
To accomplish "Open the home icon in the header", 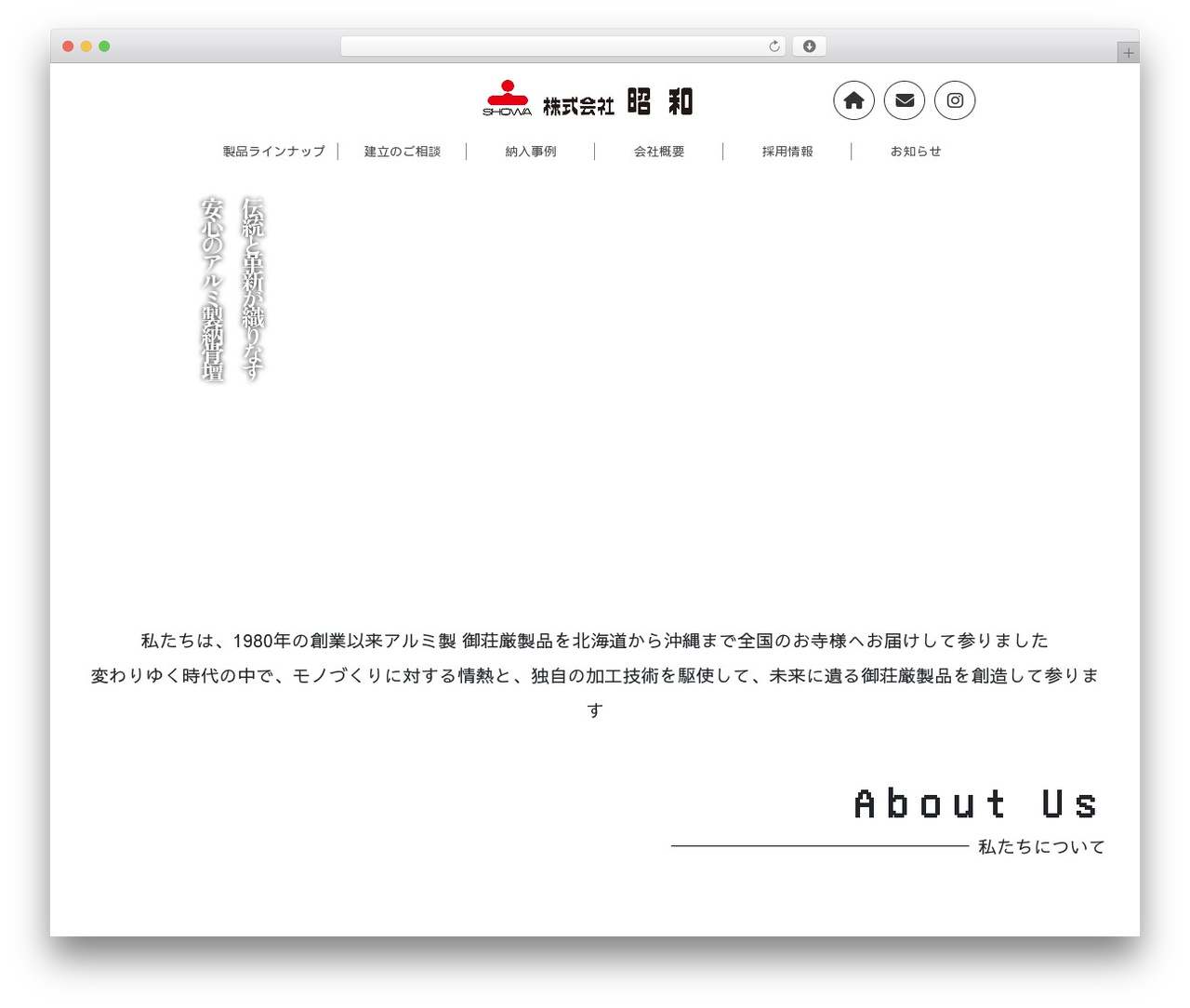I will [x=853, y=100].
